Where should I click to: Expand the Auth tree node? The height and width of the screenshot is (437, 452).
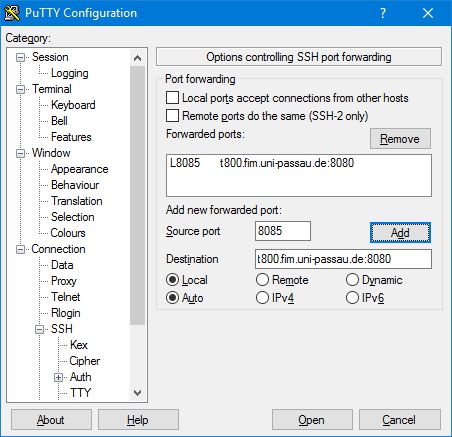tap(58, 377)
